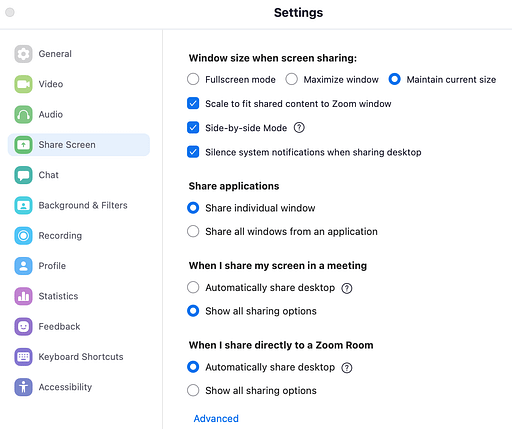Click the Side-by-side Mode help icon
The height and width of the screenshot is (429, 512).
pos(299,128)
